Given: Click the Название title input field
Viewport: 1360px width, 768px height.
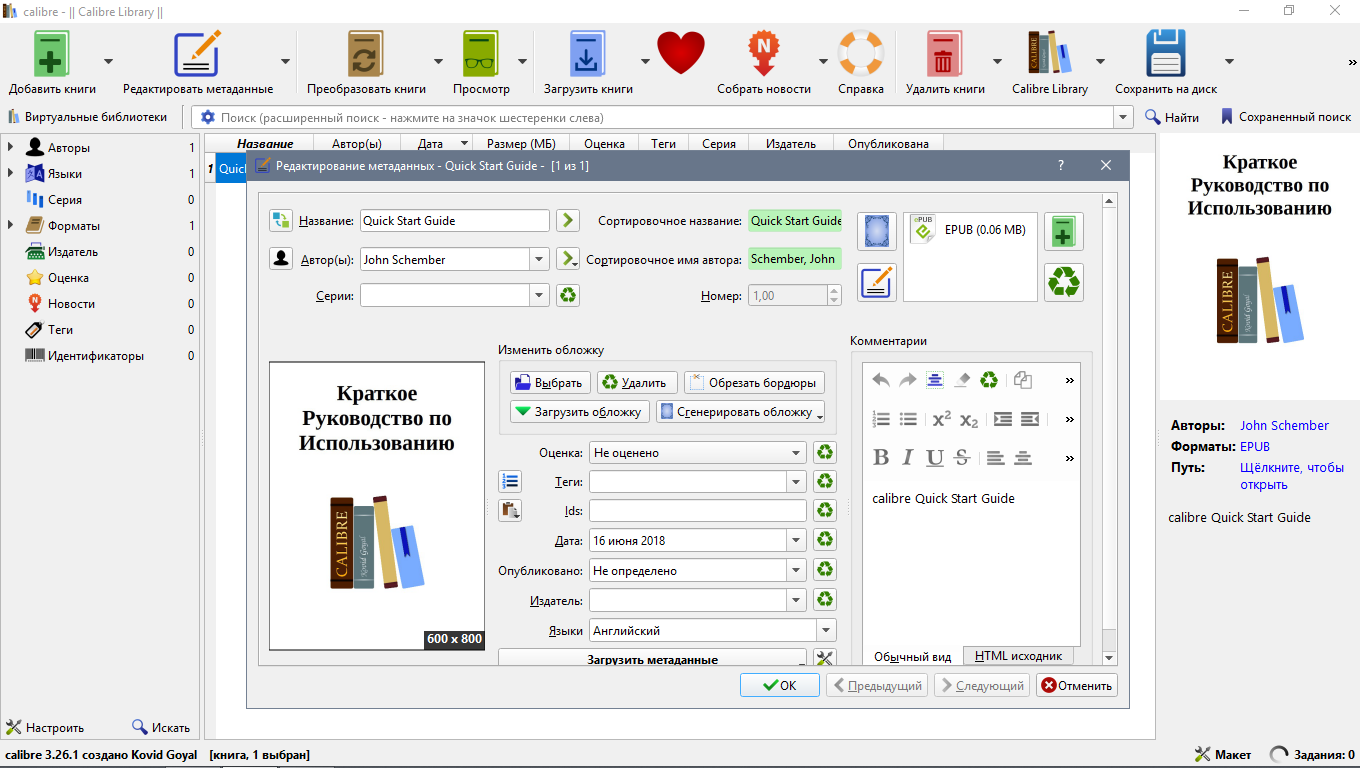Looking at the screenshot, I should pyautogui.click(x=455, y=220).
